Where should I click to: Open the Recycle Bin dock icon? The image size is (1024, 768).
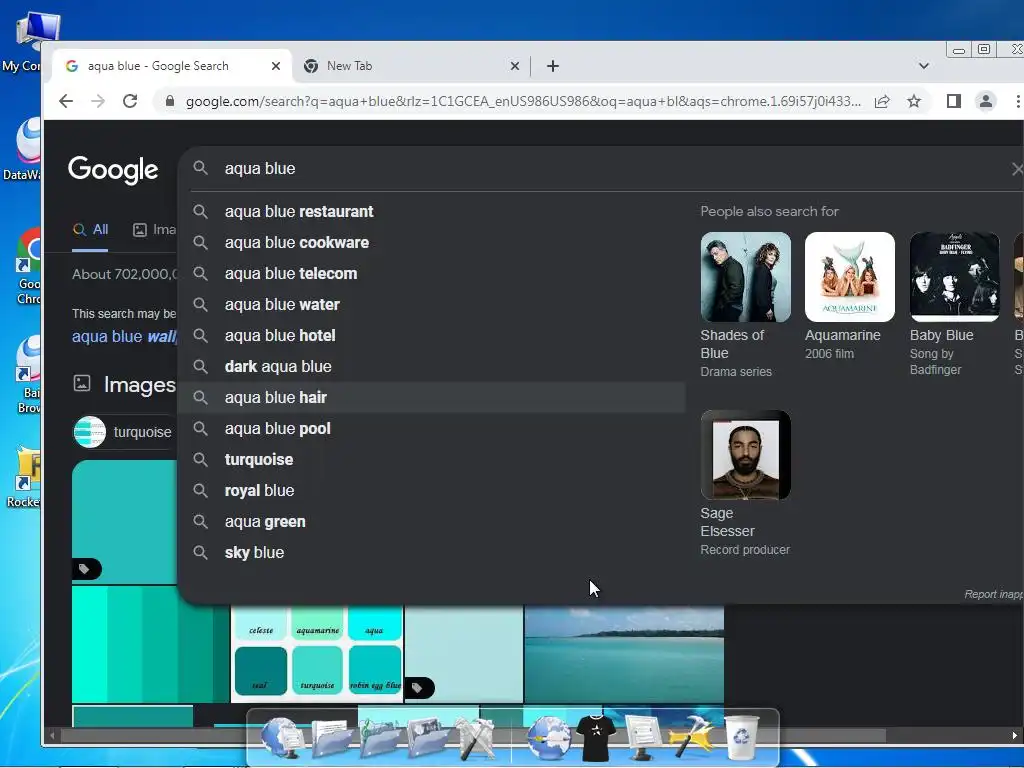(742, 737)
